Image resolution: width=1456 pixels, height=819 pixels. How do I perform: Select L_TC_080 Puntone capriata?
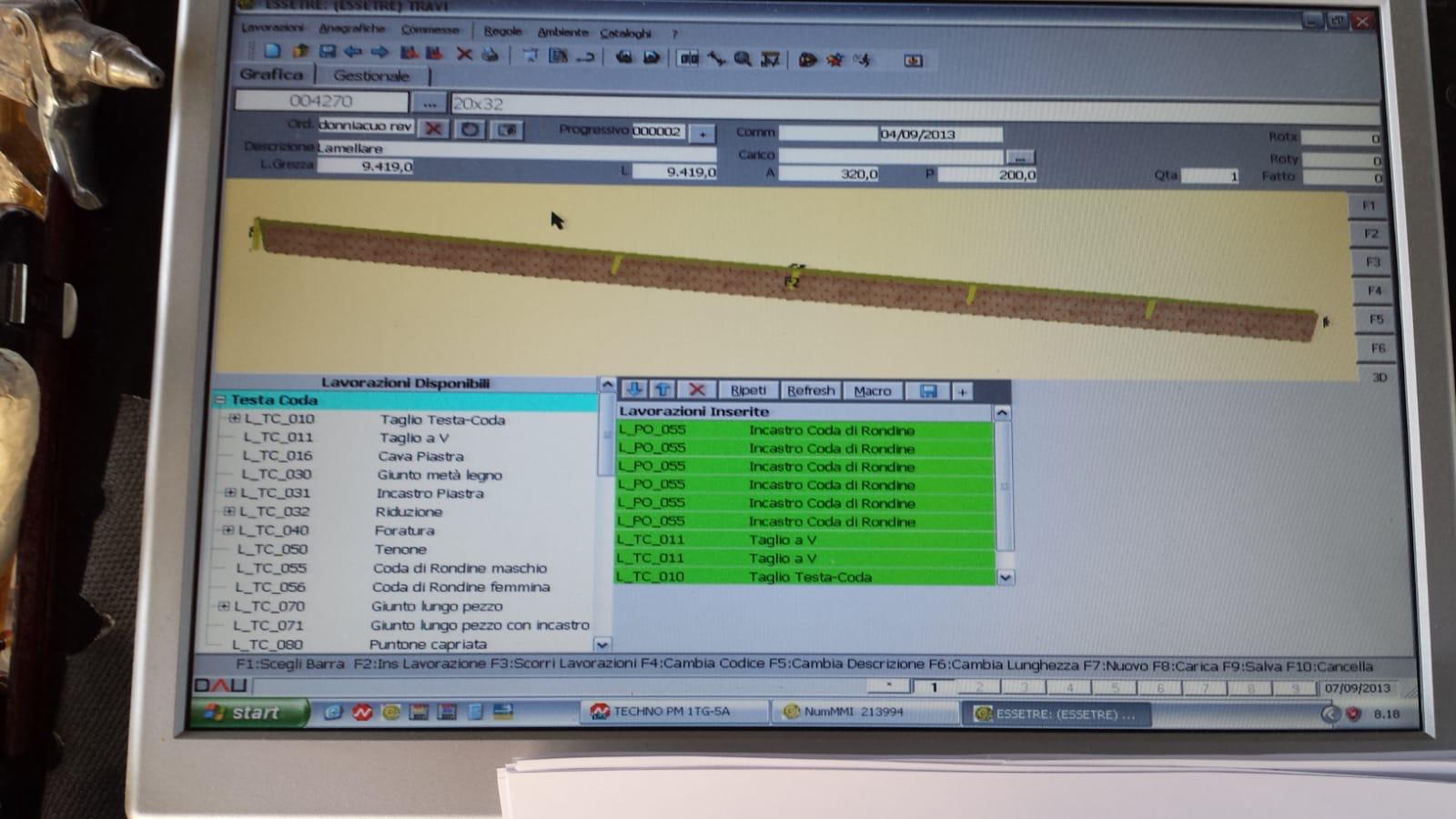pyautogui.click(x=359, y=644)
